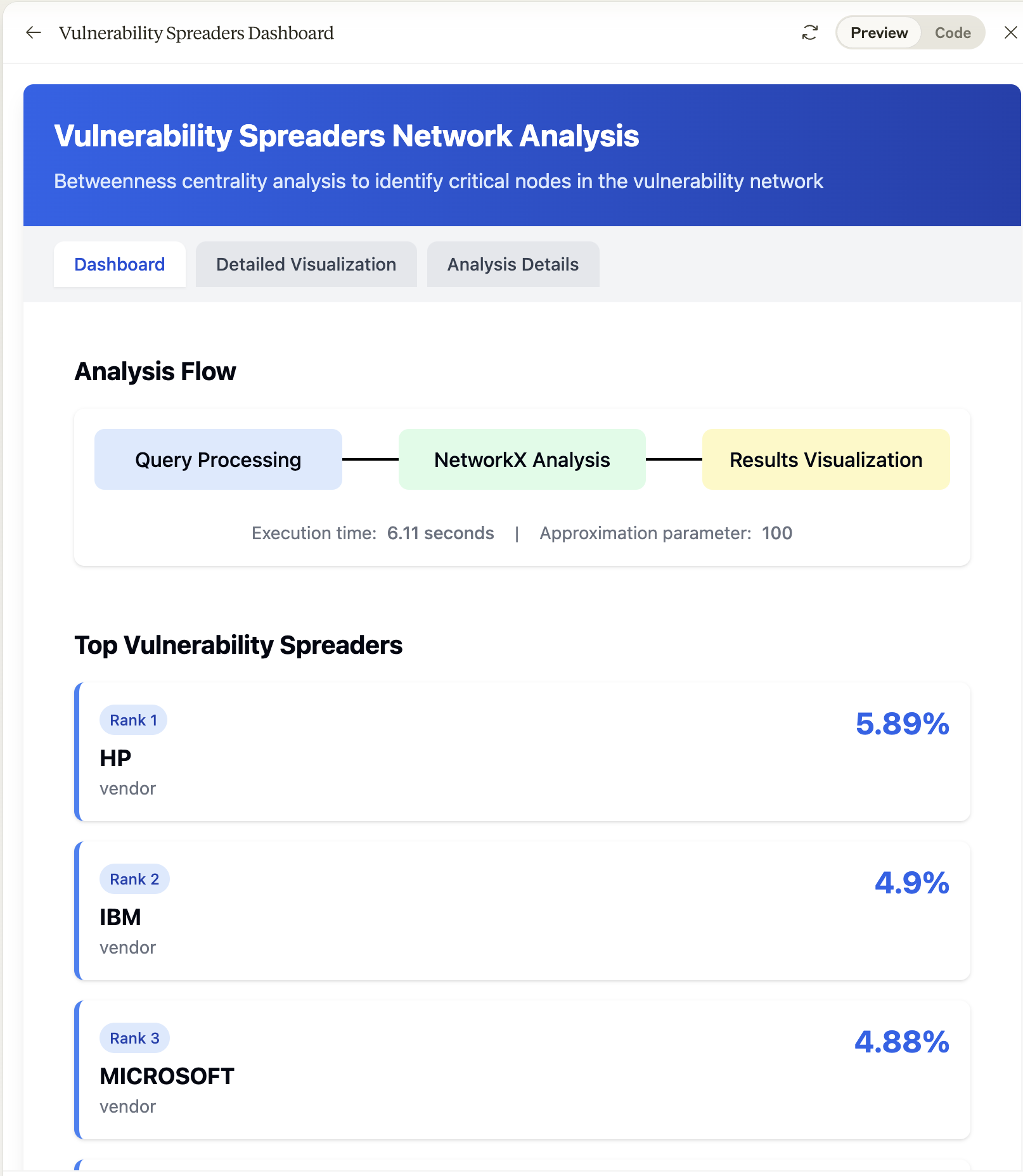Open the Analysis Details tab
Screen dimensions: 1023x1176
coord(513,264)
